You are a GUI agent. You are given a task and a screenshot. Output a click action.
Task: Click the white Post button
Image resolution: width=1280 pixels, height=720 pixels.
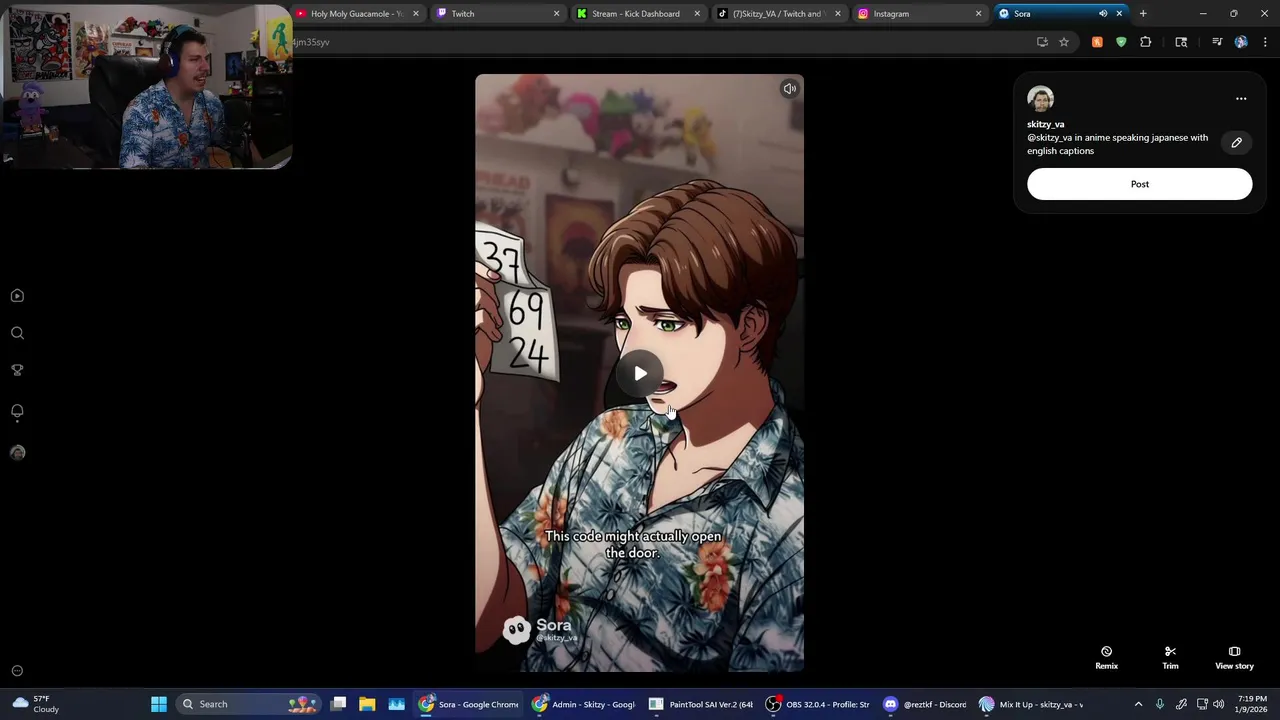pyautogui.click(x=1139, y=184)
